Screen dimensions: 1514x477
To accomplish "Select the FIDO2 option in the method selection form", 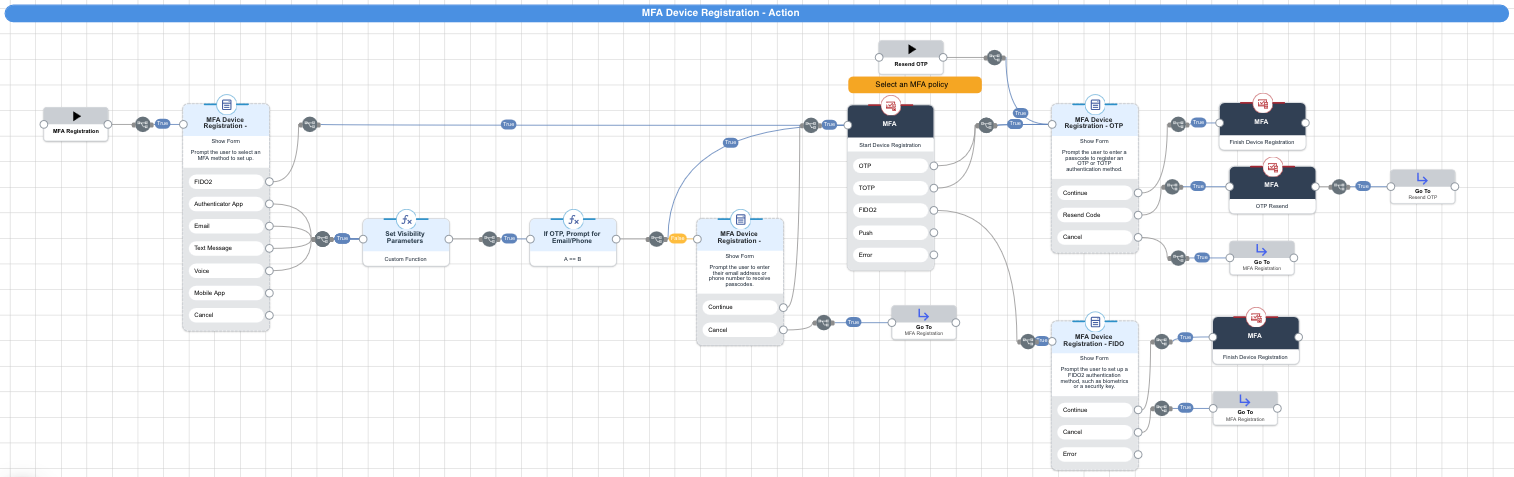I will pyautogui.click(x=226, y=182).
